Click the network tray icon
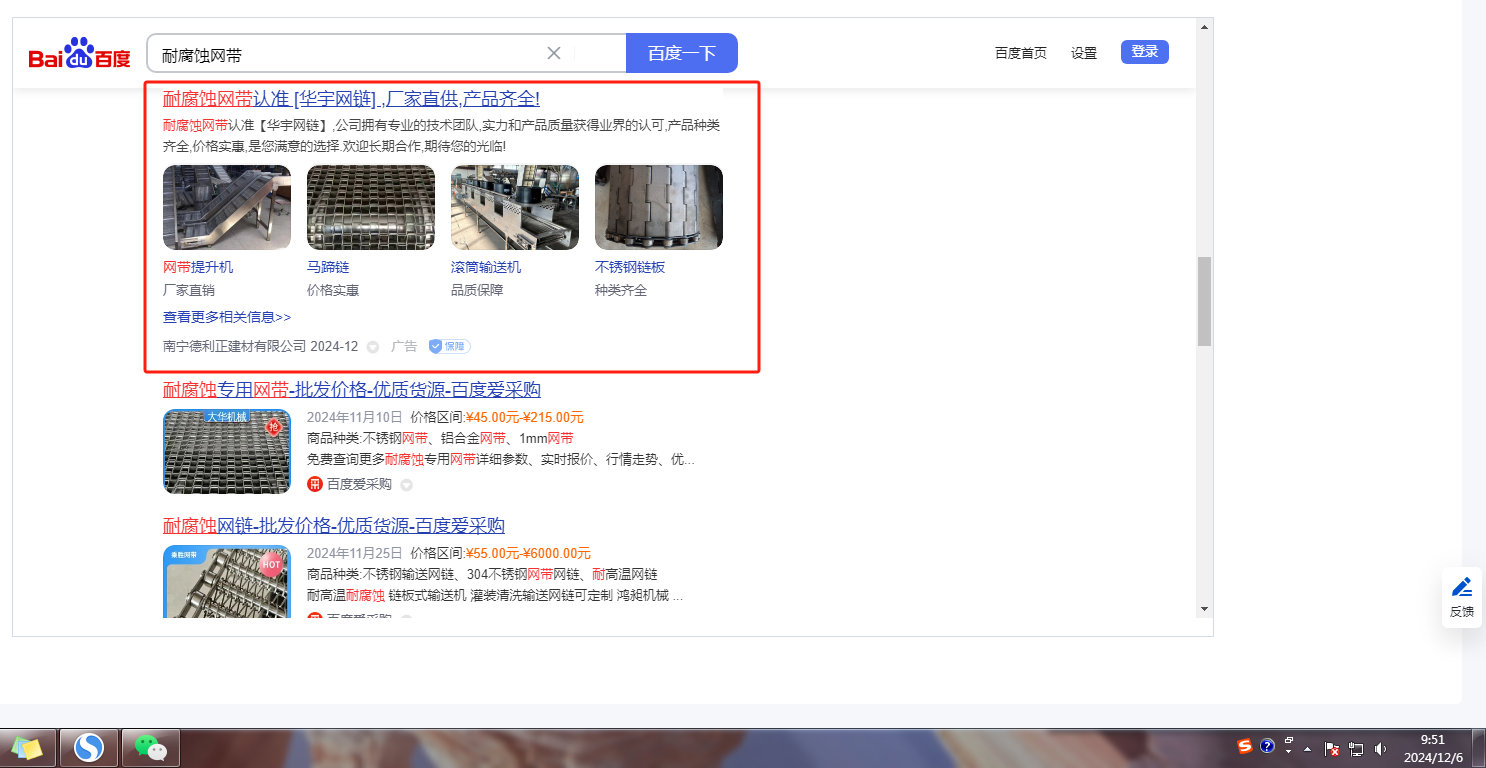The height and width of the screenshot is (768, 1486). (x=1356, y=748)
